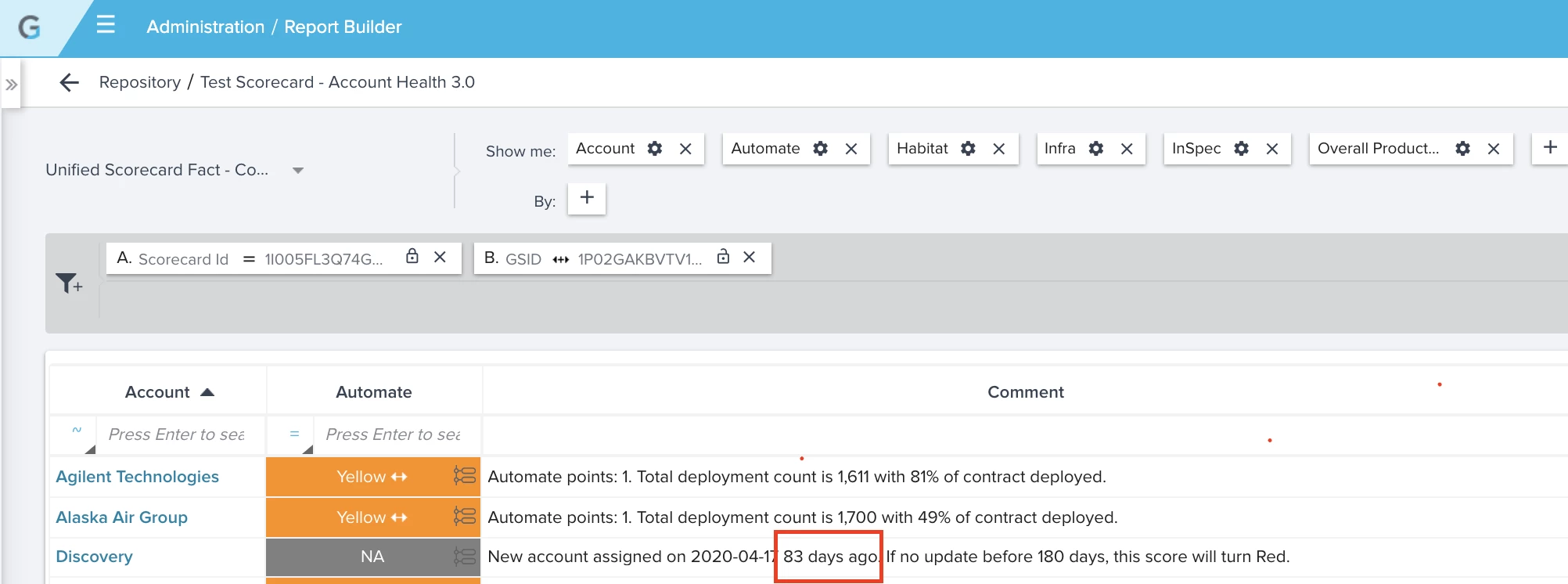Add another Show me field
Viewport: 1568px width, 584px height.
pos(1550,147)
